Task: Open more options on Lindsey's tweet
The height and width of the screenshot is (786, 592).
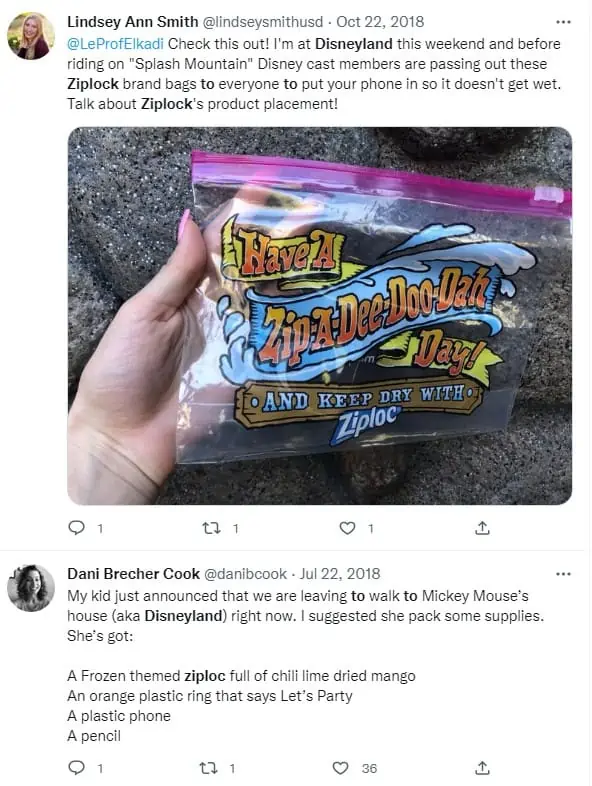Action: tap(563, 22)
